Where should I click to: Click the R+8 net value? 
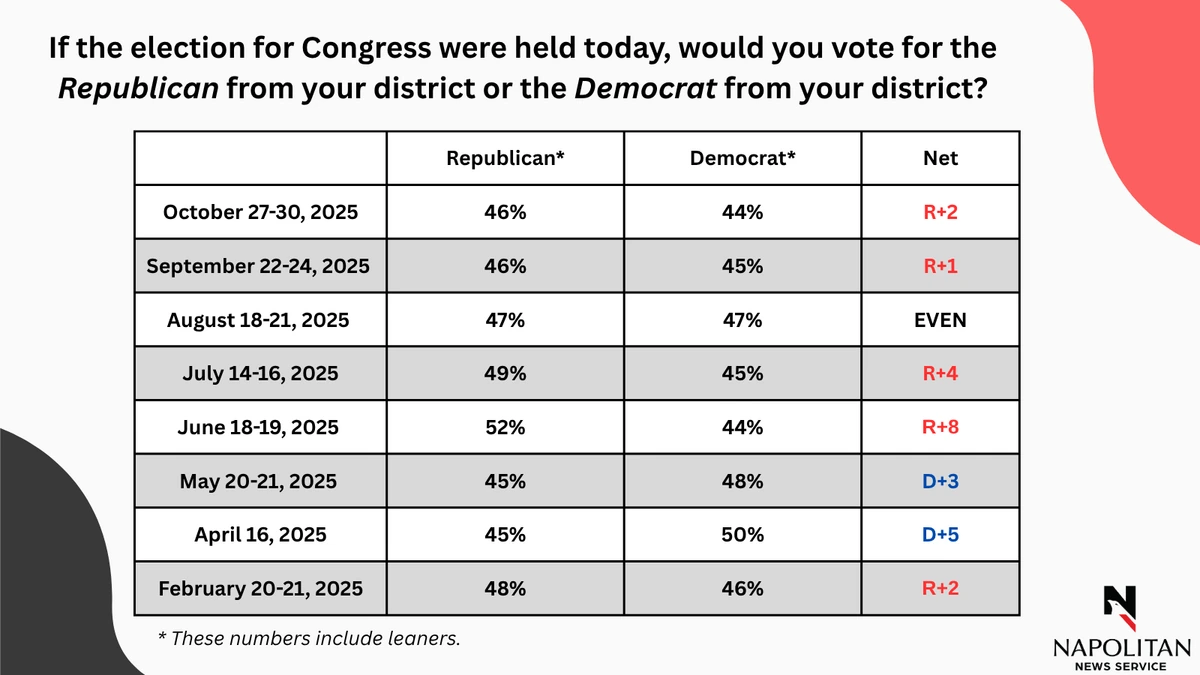[940, 427]
